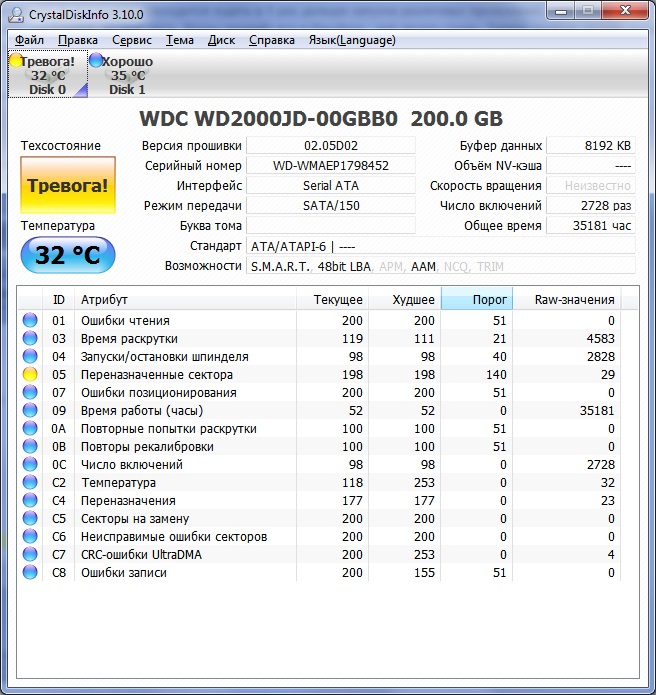Image resolution: width=656 pixels, height=695 pixels.
Task: Click status icon for C8 Ошибки записи
Action: tap(30, 573)
